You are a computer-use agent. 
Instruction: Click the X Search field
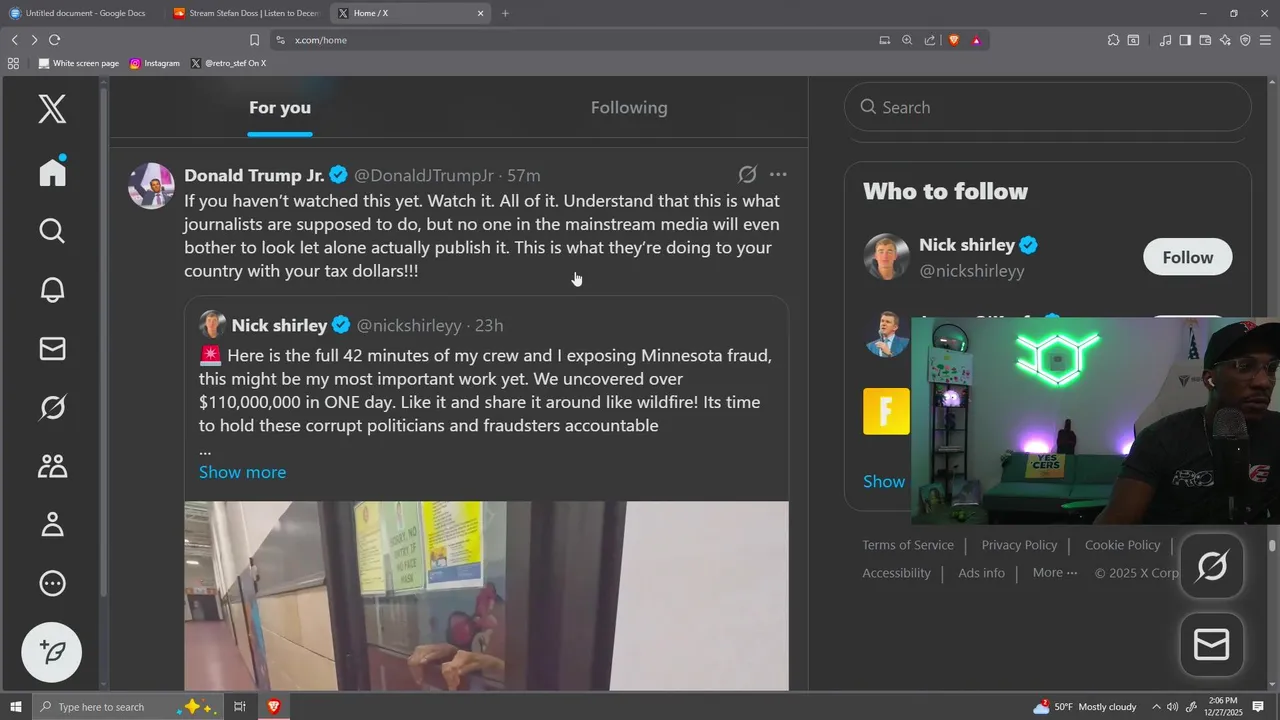click(1048, 107)
